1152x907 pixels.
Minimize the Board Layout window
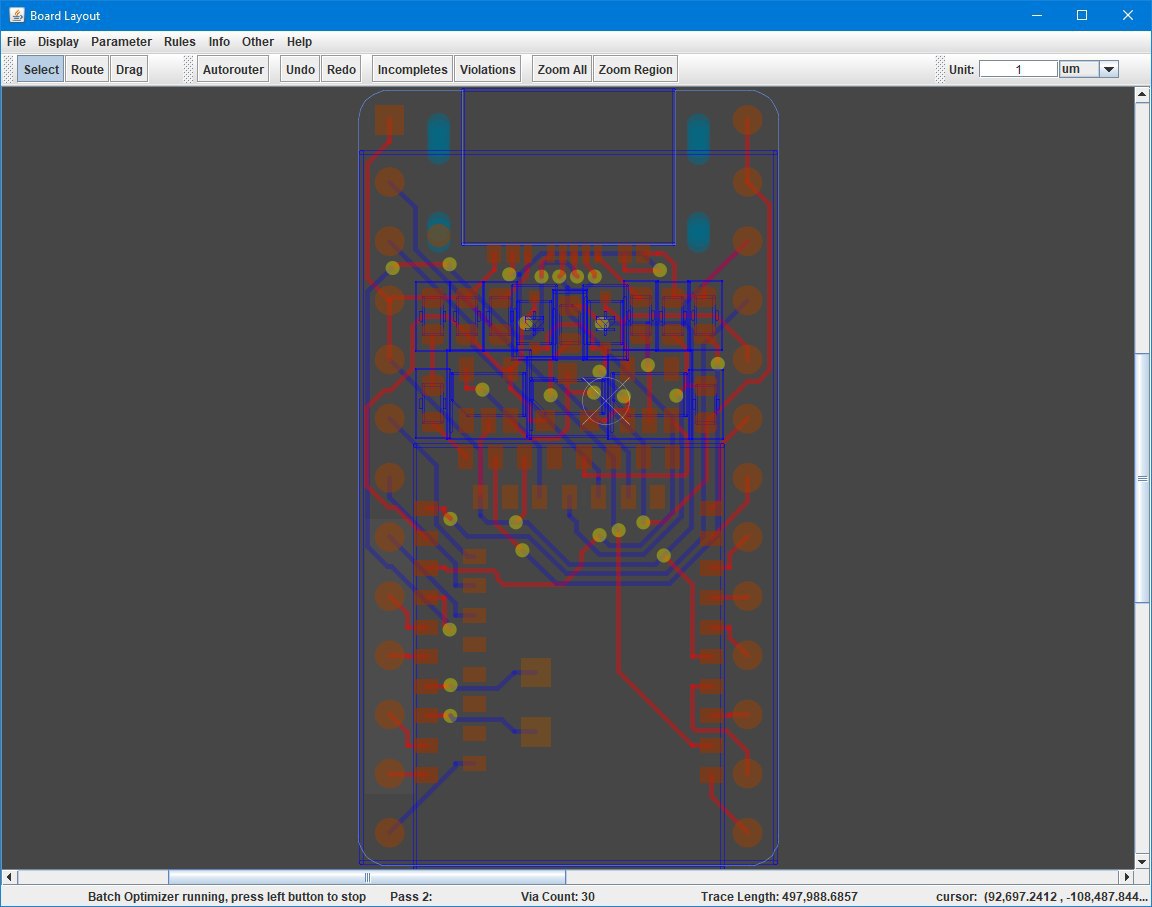1037,15
